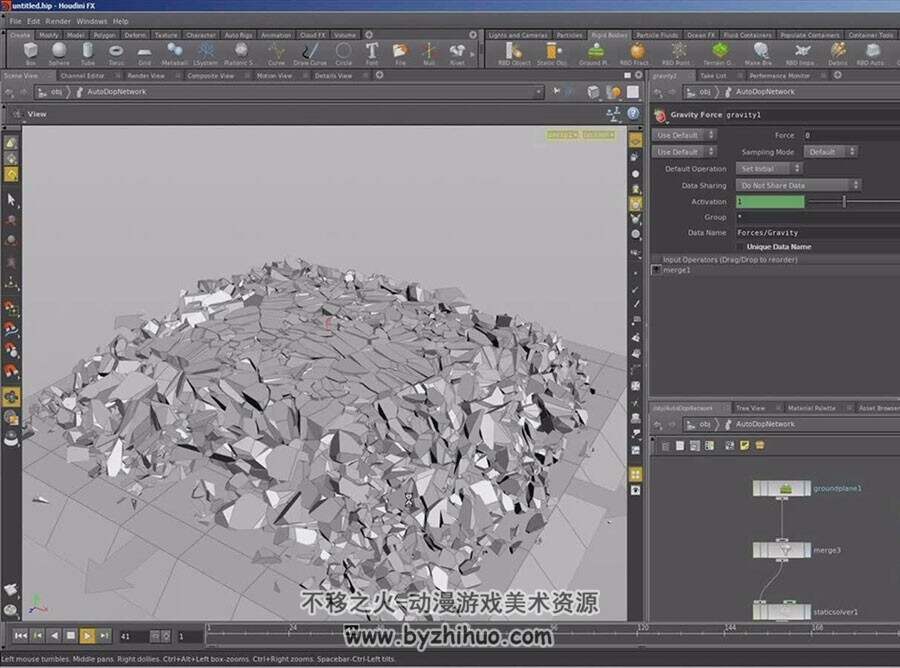Click the Terrain Object shelf tool
The height and width of the screenshot is (668, 900).
pyautogui.click(x=719, y=54)
